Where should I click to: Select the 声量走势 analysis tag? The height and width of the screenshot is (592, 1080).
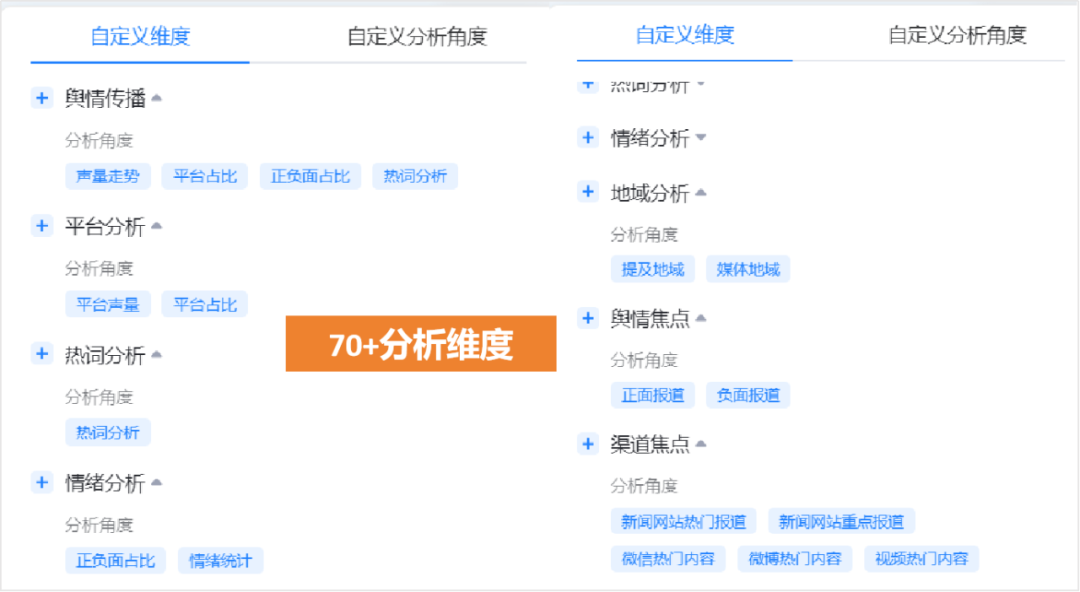[x=108, y=176]
